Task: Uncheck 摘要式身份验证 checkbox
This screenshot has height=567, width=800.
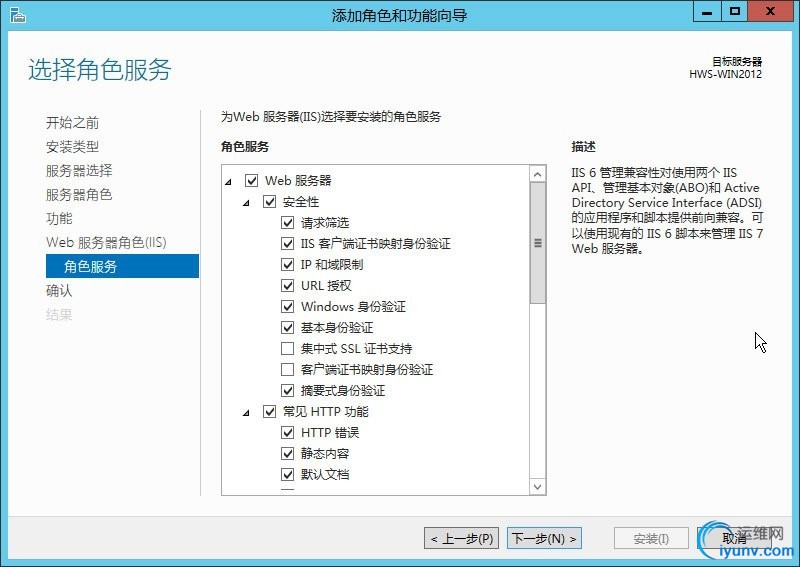Action: [288, 390]
